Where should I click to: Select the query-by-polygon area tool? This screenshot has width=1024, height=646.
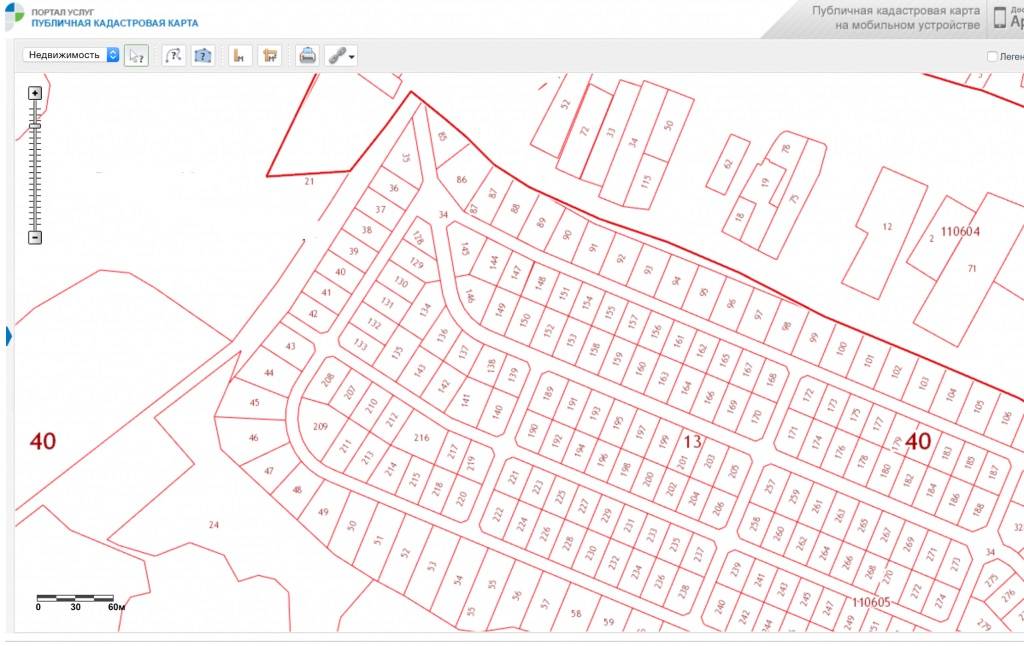coord(203,56)
